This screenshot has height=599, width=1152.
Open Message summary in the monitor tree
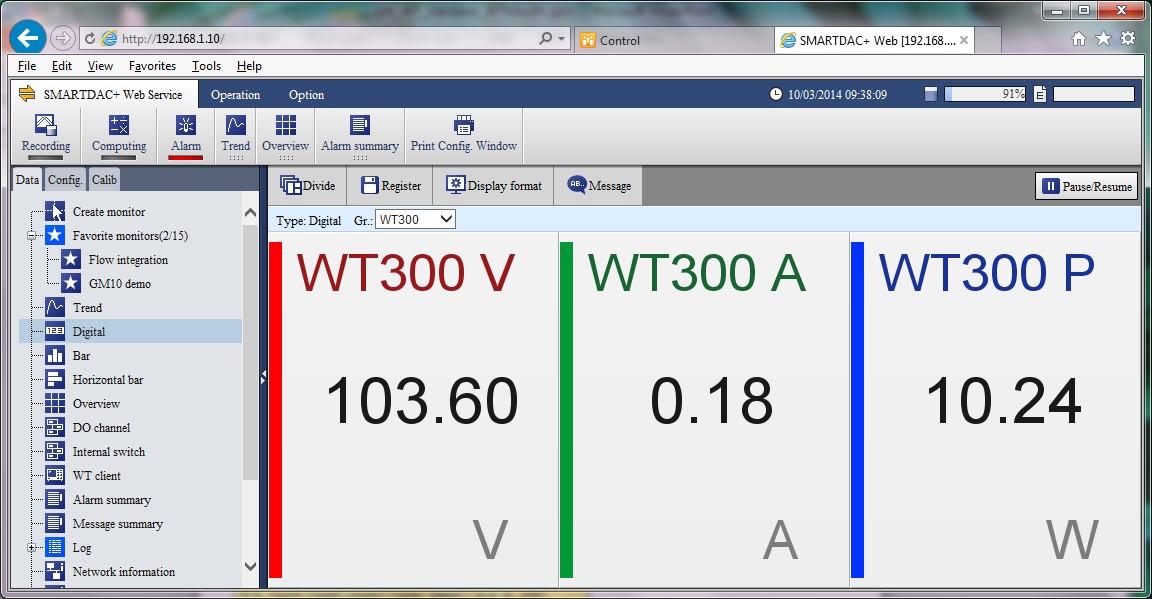(118, 524)
